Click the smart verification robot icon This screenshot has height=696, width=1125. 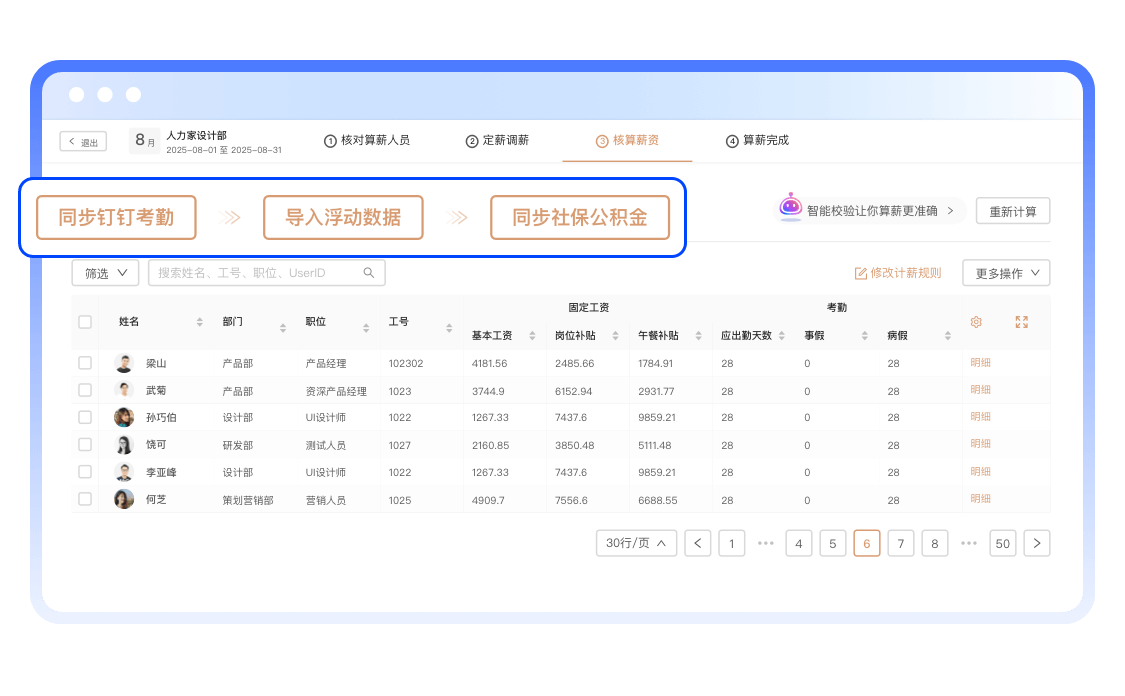coord(791,208)
